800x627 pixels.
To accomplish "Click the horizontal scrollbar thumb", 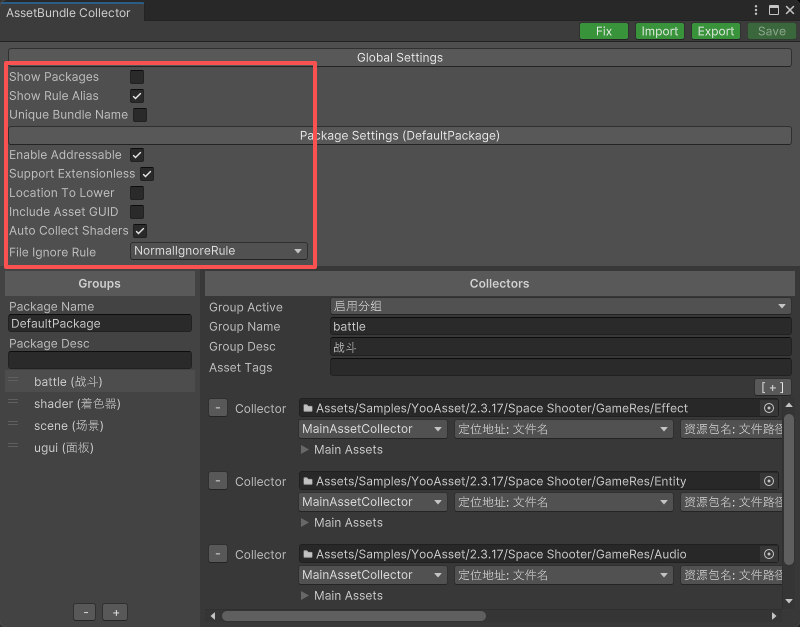I will 354,616.
